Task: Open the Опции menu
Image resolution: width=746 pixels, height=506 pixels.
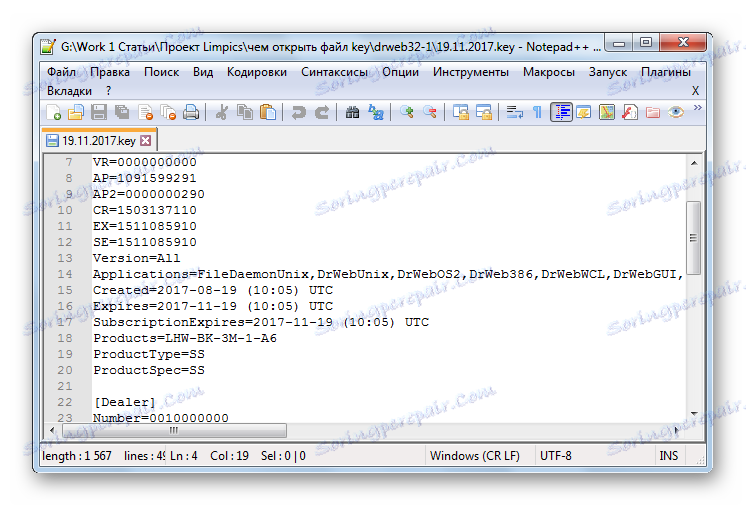Action: pyautogui.click(x=401, y=72)
